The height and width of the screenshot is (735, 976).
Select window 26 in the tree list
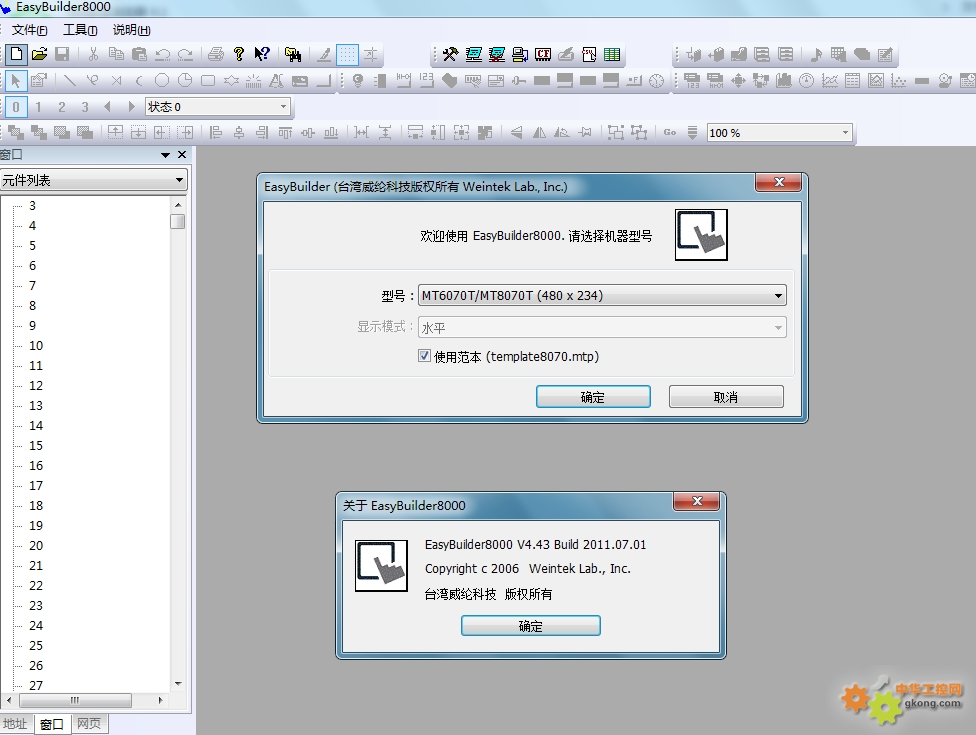click(36, 665)
